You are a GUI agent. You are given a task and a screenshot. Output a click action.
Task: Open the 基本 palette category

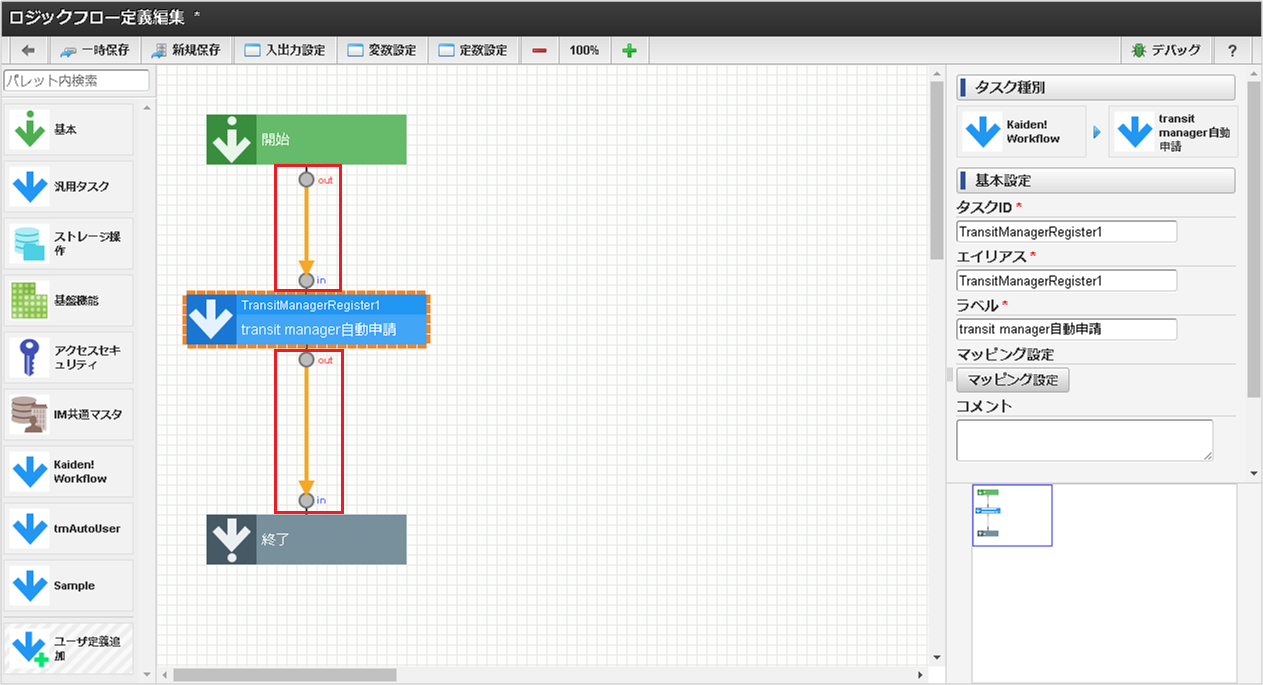click(70, 130)
